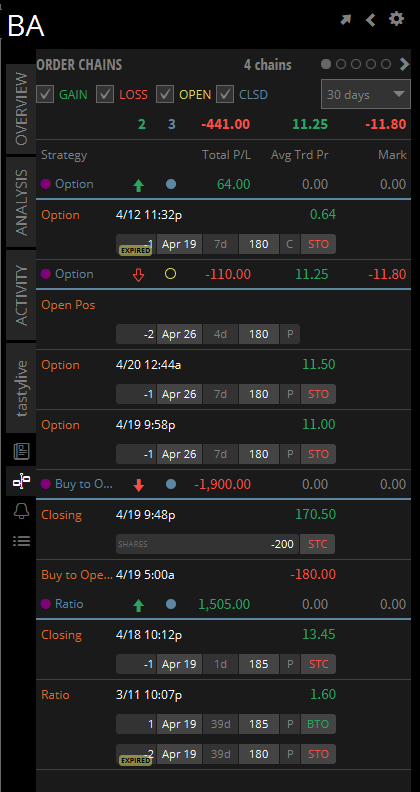The height and width of the screenshot is (792, 420).
Task: Select Ratio order dated 3/11 10:07p
Action: pos(224,724)
